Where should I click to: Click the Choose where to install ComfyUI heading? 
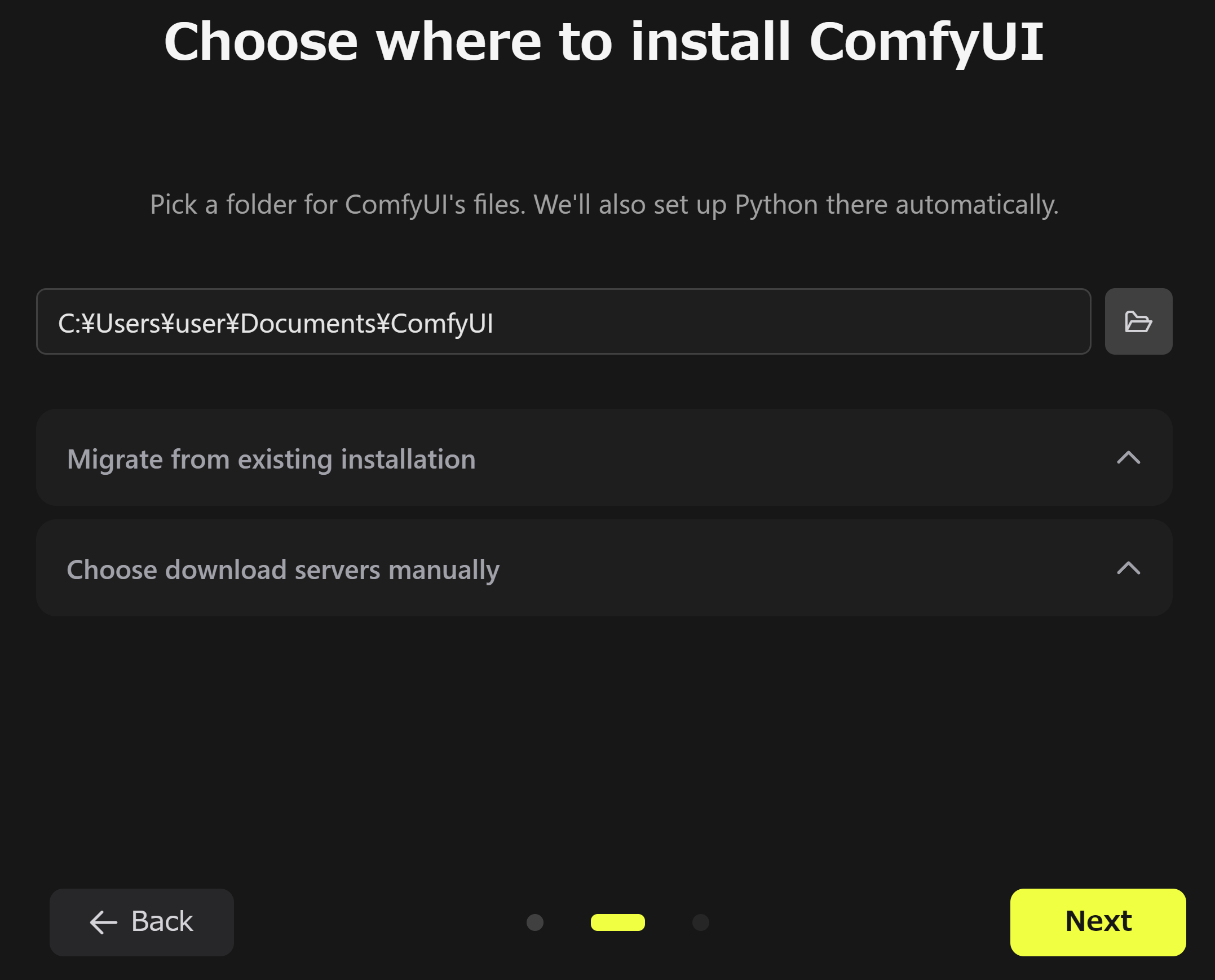point(604,42)
